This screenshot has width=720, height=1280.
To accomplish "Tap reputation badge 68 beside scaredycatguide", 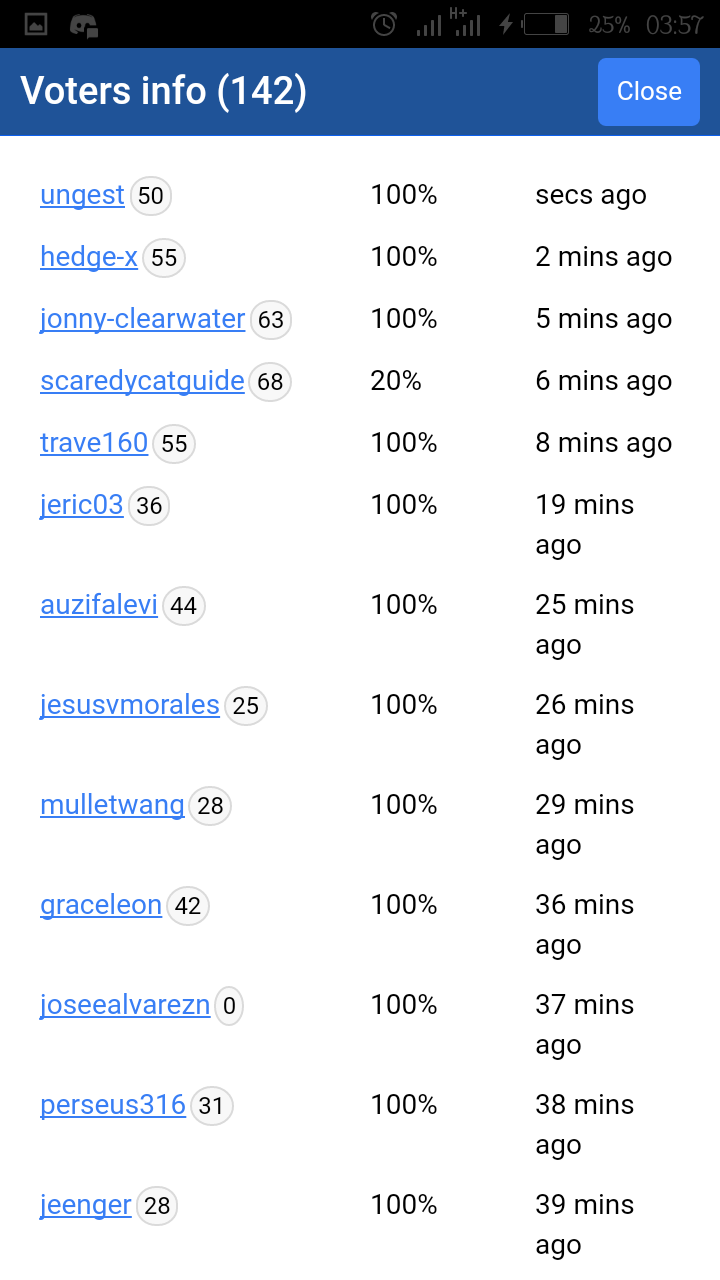I will 270,382.
